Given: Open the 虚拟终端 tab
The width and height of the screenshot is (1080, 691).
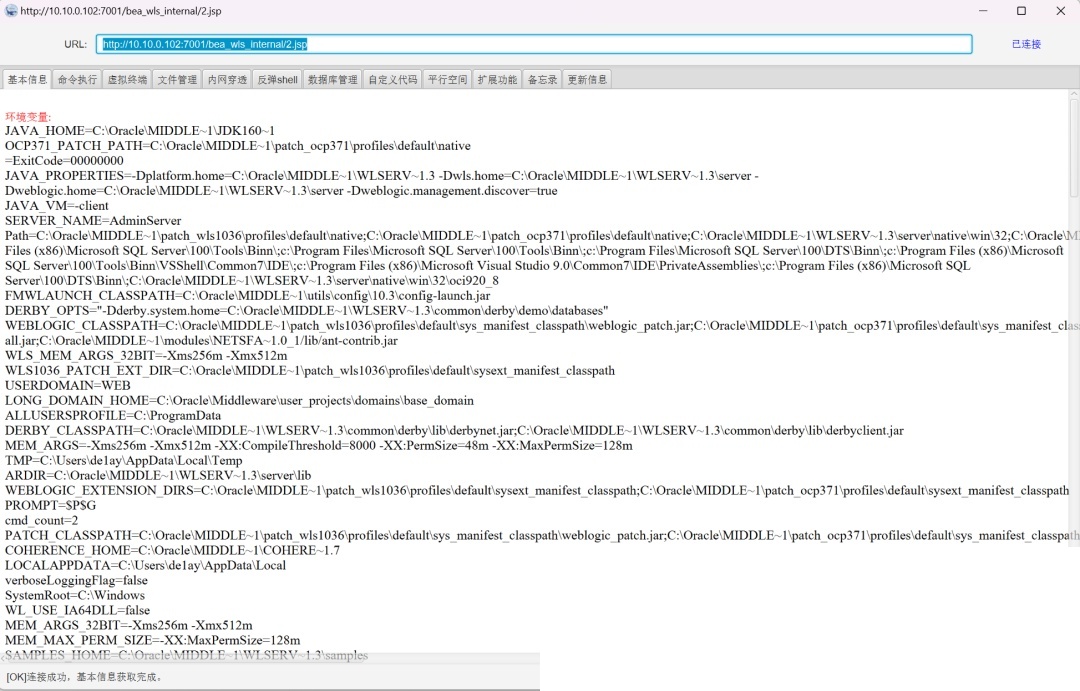Looking at the screenshot, I should tap(127, 80).
